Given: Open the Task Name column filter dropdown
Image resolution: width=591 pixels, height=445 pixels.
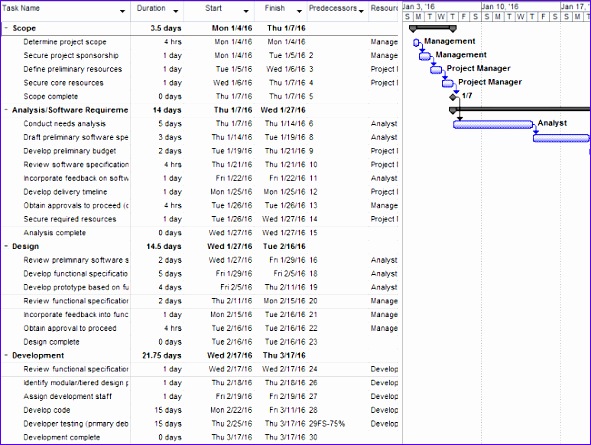Looking at the screenshot, I should pyautogui.click(x=122, y=11).
